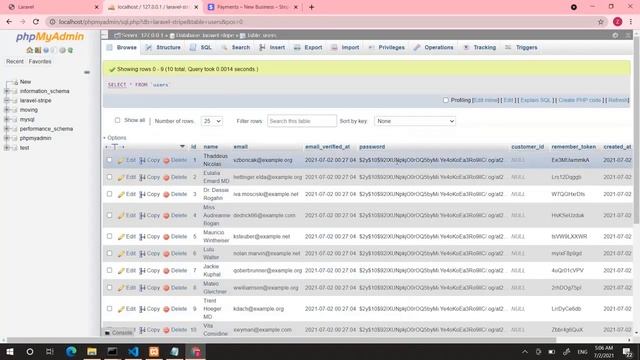
Task: Open Microsoft Edge from the taskbar
Action: (x=71, y=351)
